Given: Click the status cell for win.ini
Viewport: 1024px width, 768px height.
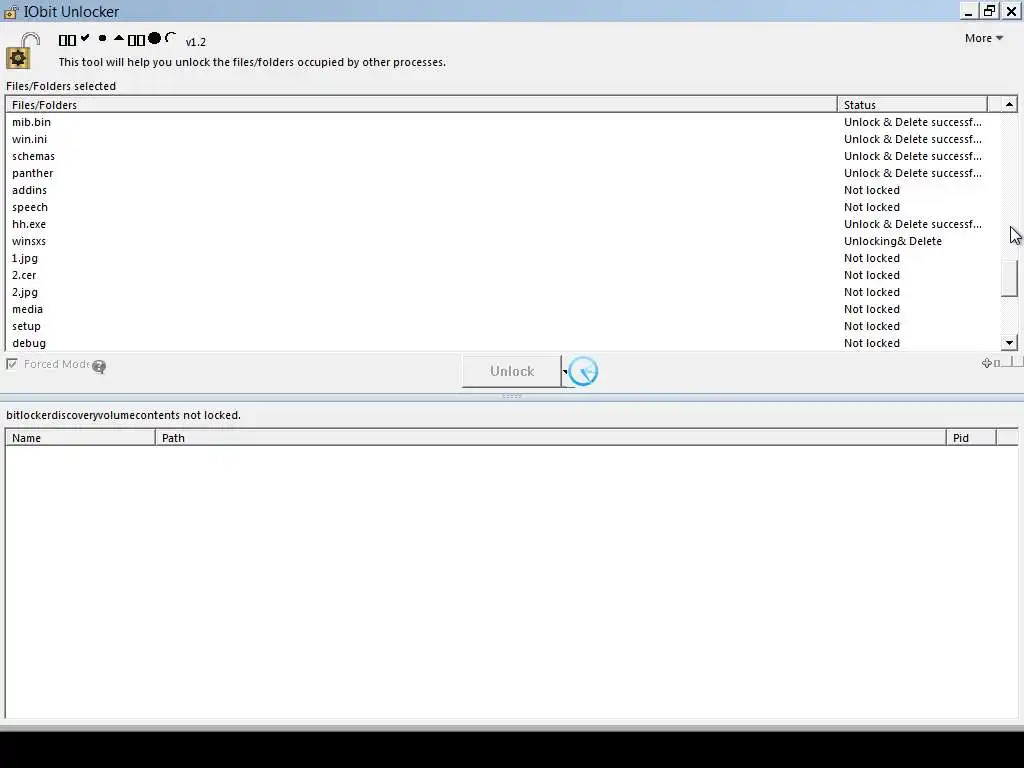Looking at the screenshot, I should click(912, 139).
